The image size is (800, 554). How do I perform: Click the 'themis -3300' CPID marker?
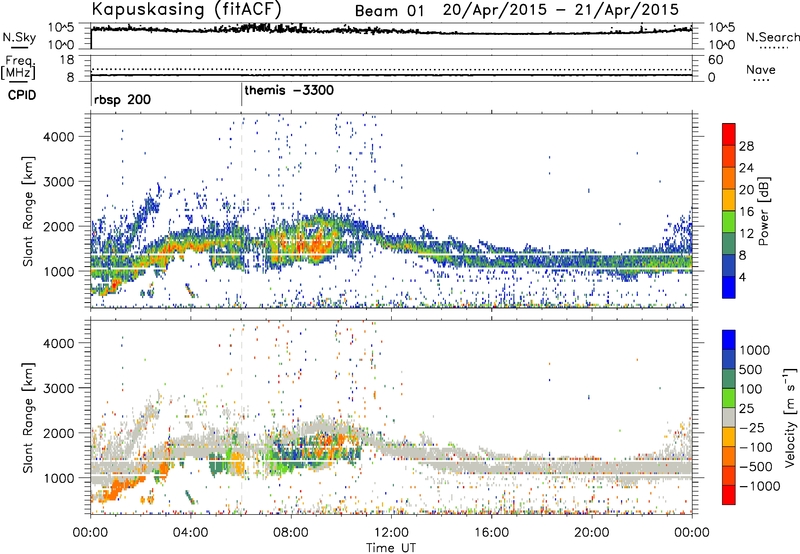tap(289, 90)
